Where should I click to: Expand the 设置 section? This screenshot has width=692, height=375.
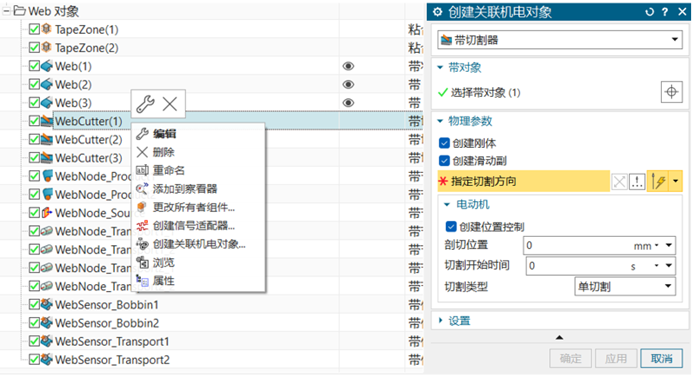pos(440,321)
